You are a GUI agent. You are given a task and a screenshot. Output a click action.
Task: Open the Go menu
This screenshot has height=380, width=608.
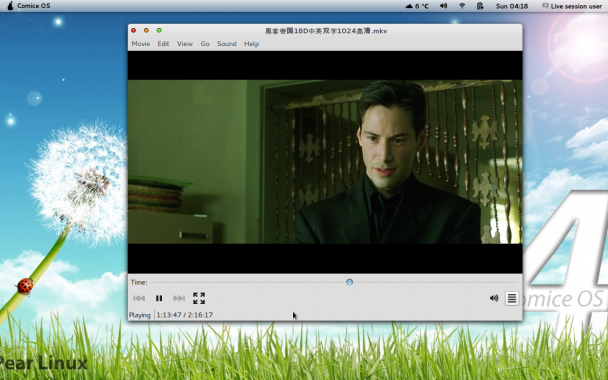pyautogui.click(x=205, y=44)
